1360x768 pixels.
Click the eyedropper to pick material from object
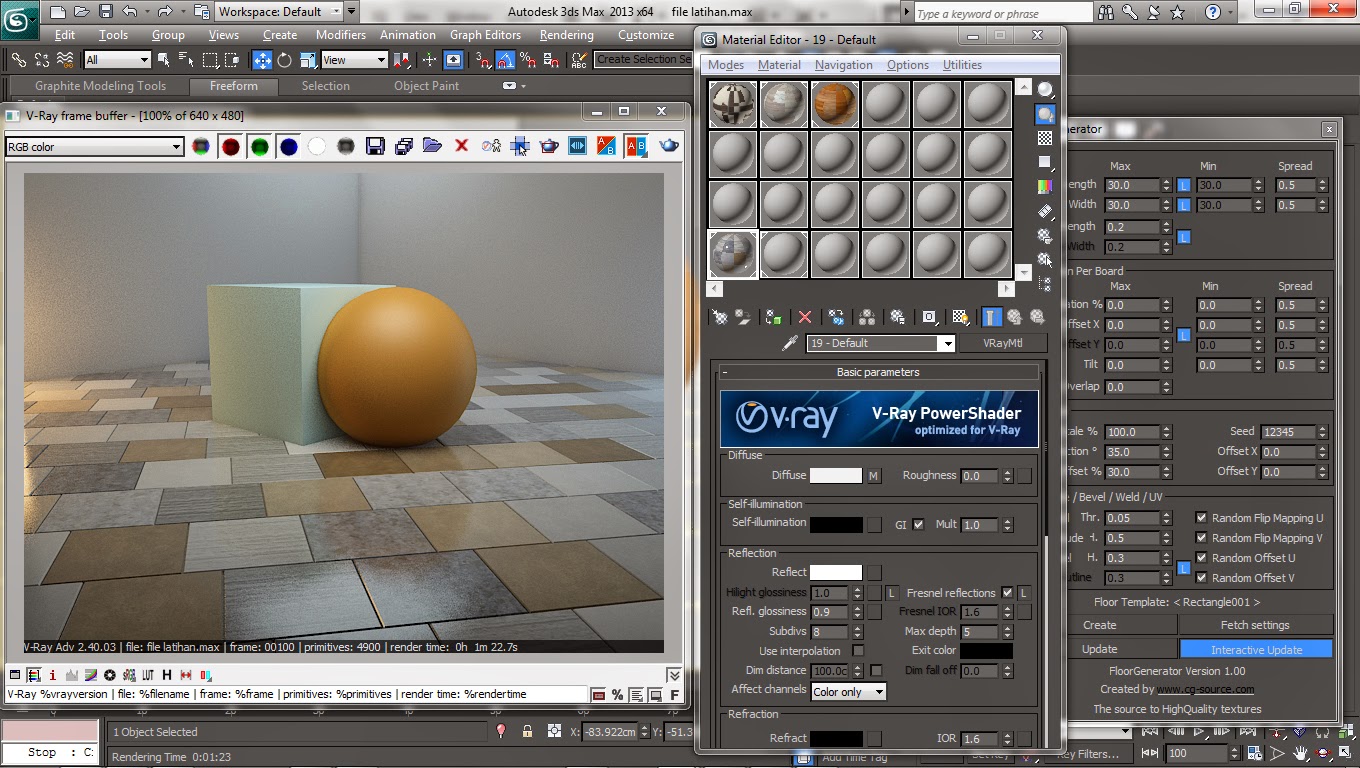(x=789, y=343)
